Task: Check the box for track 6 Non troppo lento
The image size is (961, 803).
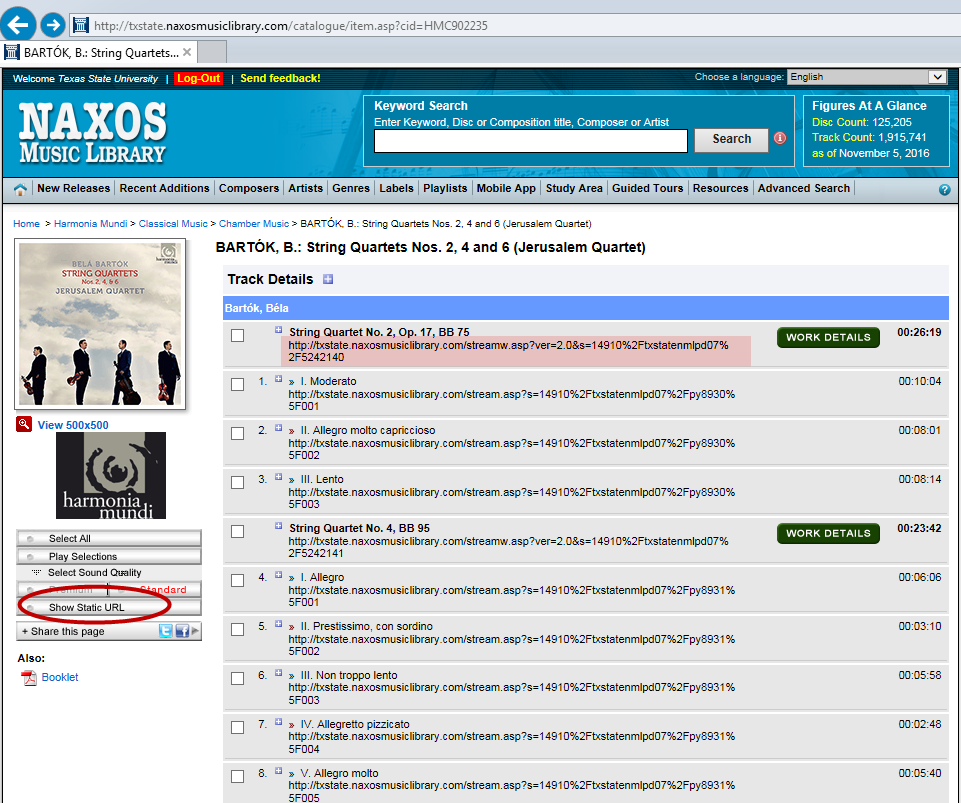Action: tap(237, 679)
